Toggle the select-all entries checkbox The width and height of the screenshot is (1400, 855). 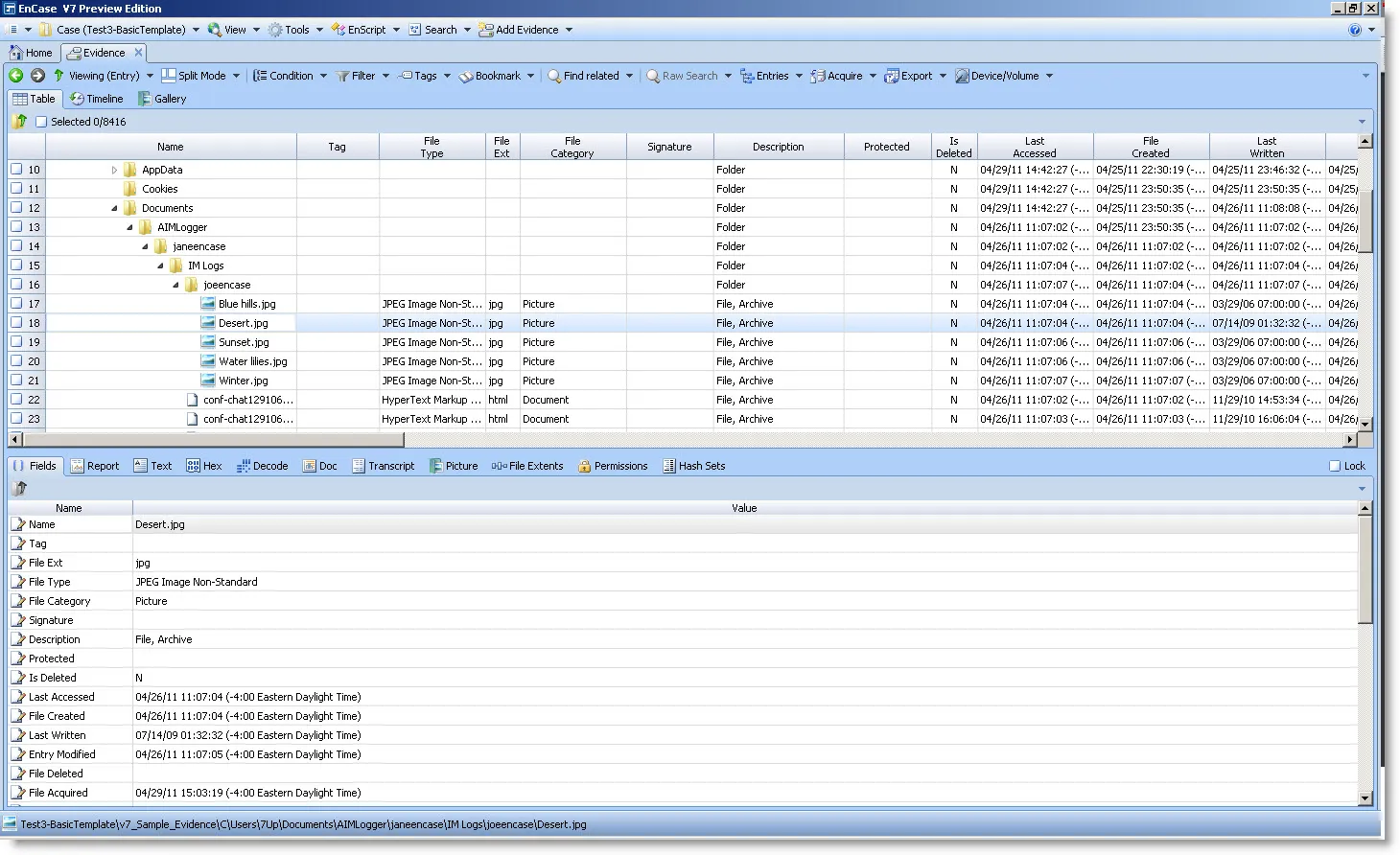tap(41, 122)
